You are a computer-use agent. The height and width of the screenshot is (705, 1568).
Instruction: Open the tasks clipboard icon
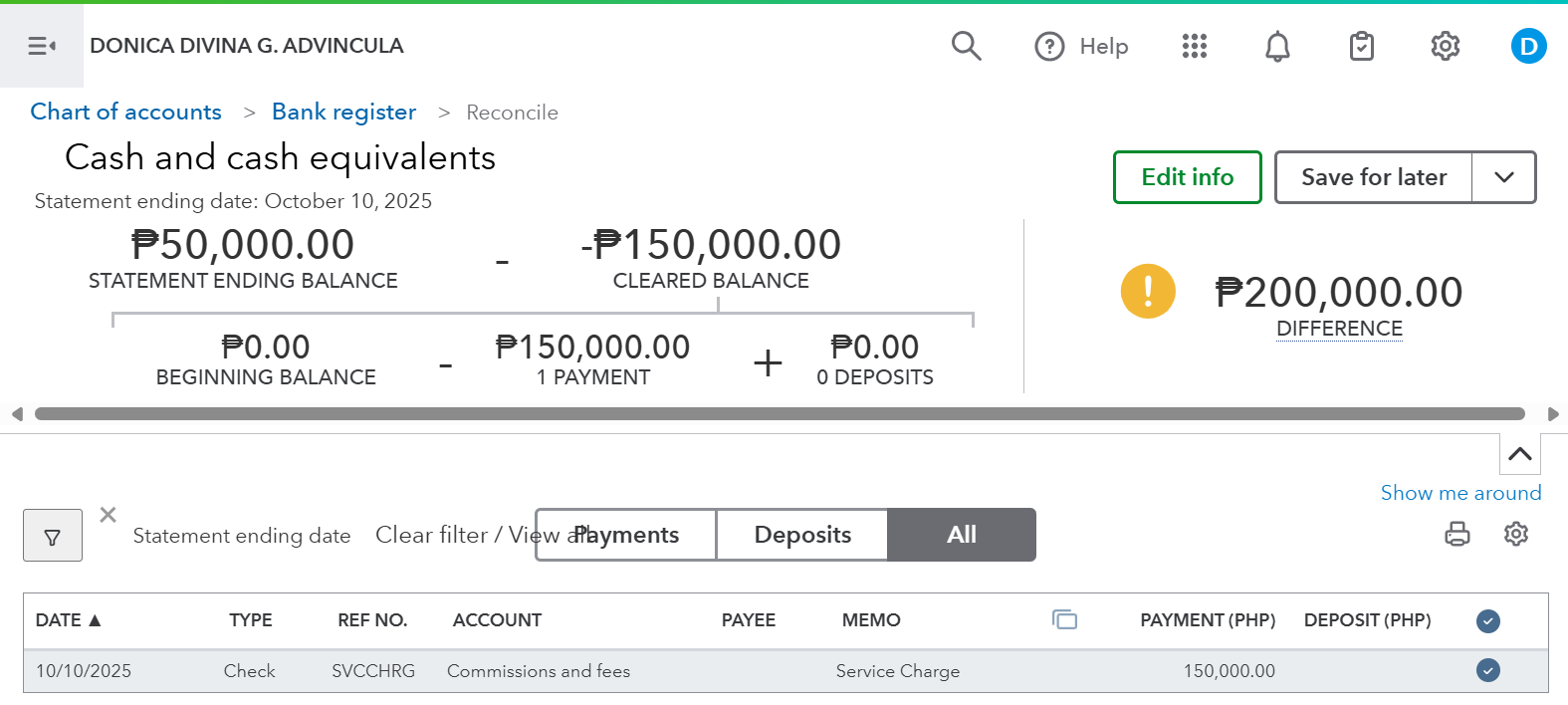click(x=1361, y=46)
